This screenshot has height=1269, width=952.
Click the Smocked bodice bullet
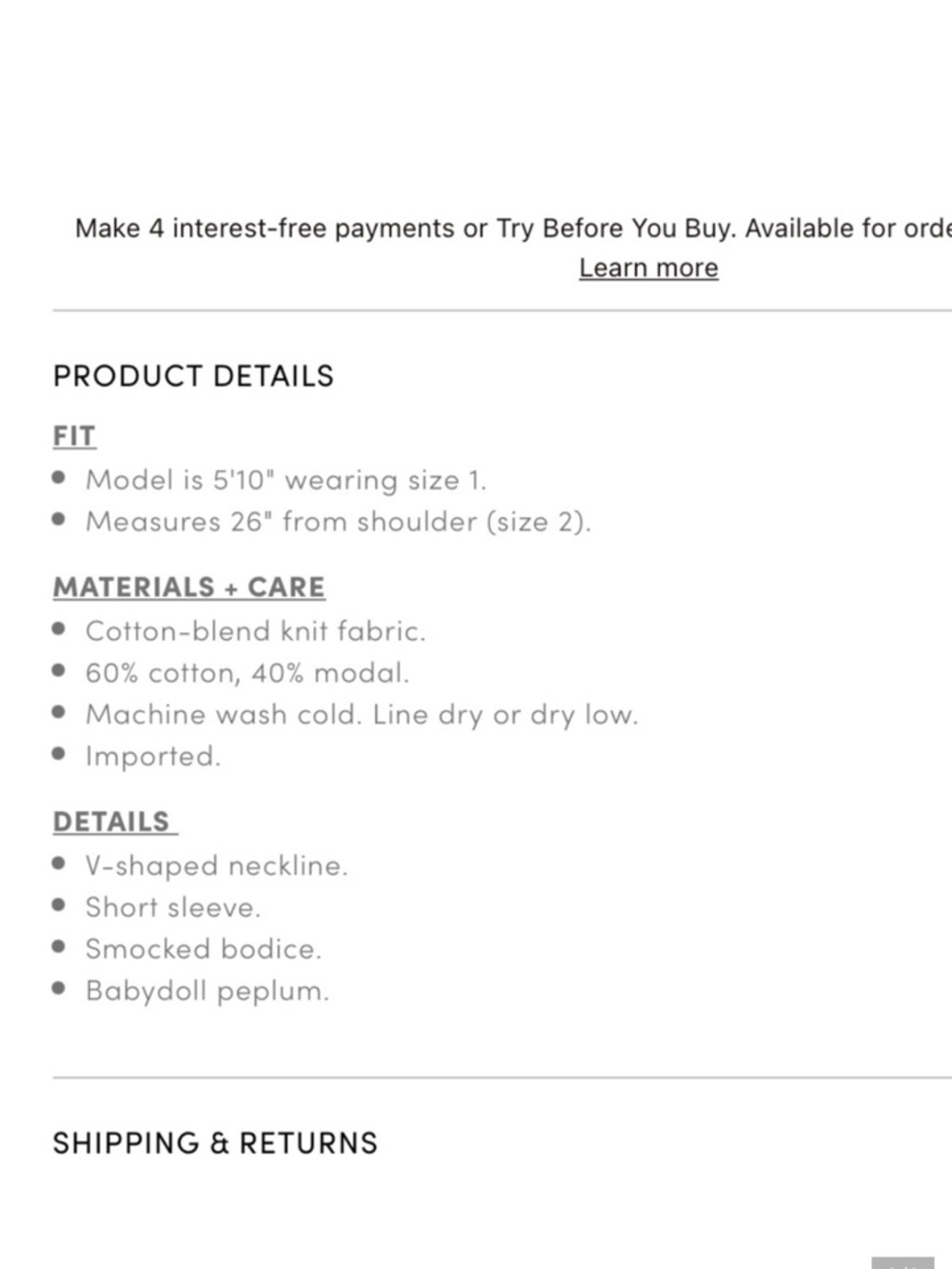point(204,949)
